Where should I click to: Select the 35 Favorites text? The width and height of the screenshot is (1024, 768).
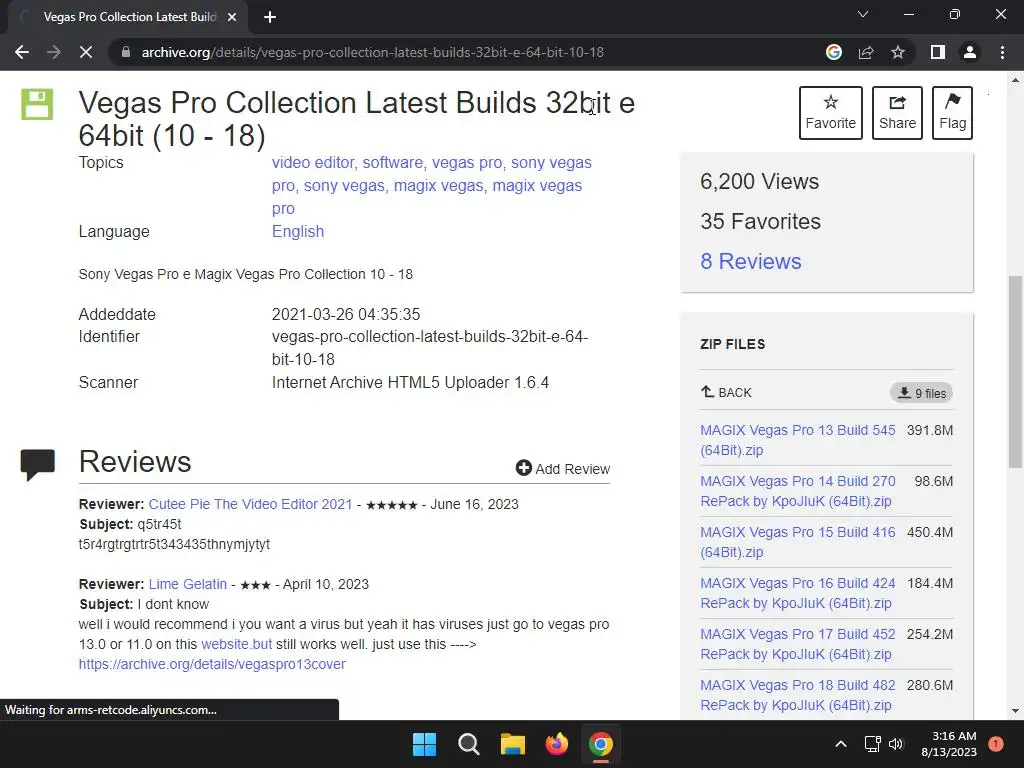760,221
